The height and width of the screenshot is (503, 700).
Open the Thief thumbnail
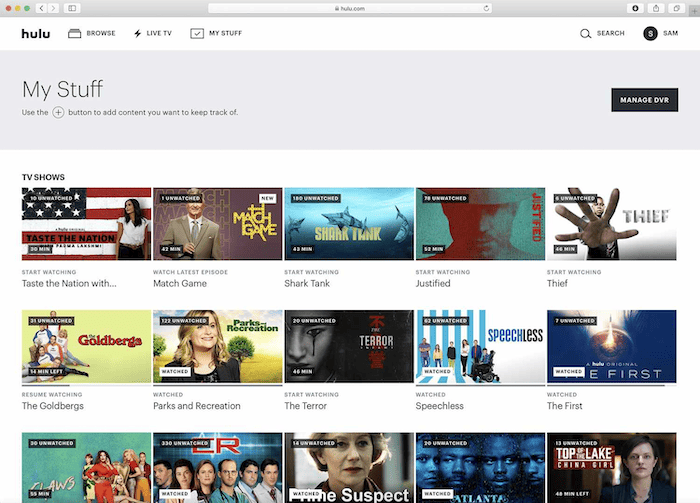pyautogui.click(x=612, y=224)
